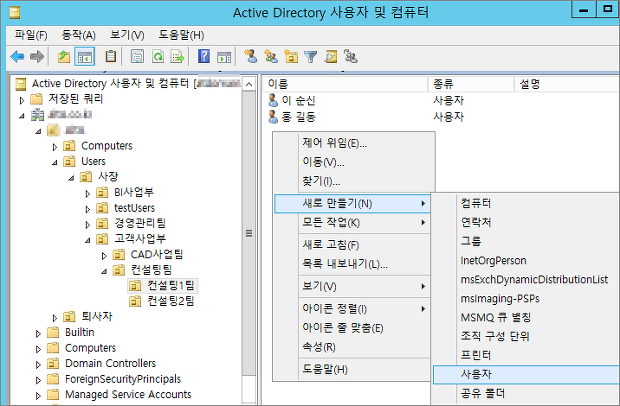Collapse the 컨설팅팀 node
This screenshot has width=620, height=406.
pos(104,271)
